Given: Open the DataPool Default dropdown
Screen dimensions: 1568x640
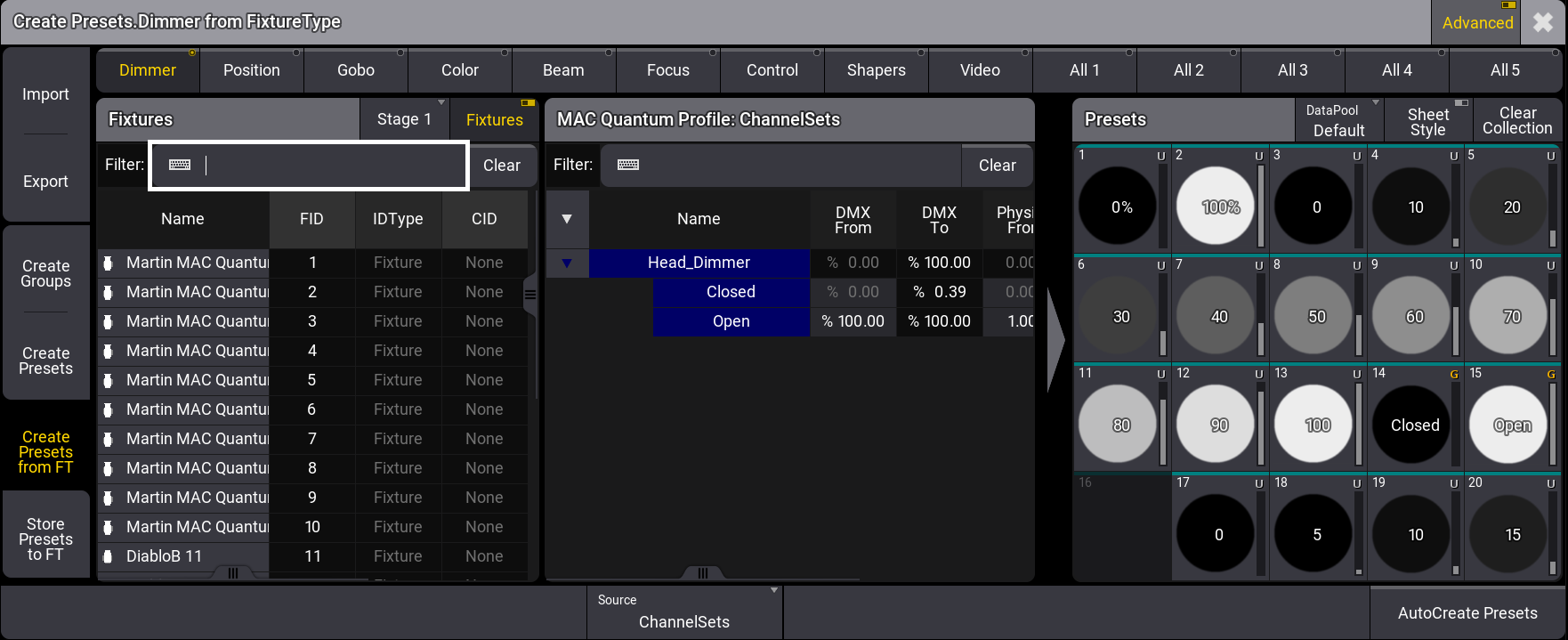Looking at the screenshot, I should (1338, 121).
